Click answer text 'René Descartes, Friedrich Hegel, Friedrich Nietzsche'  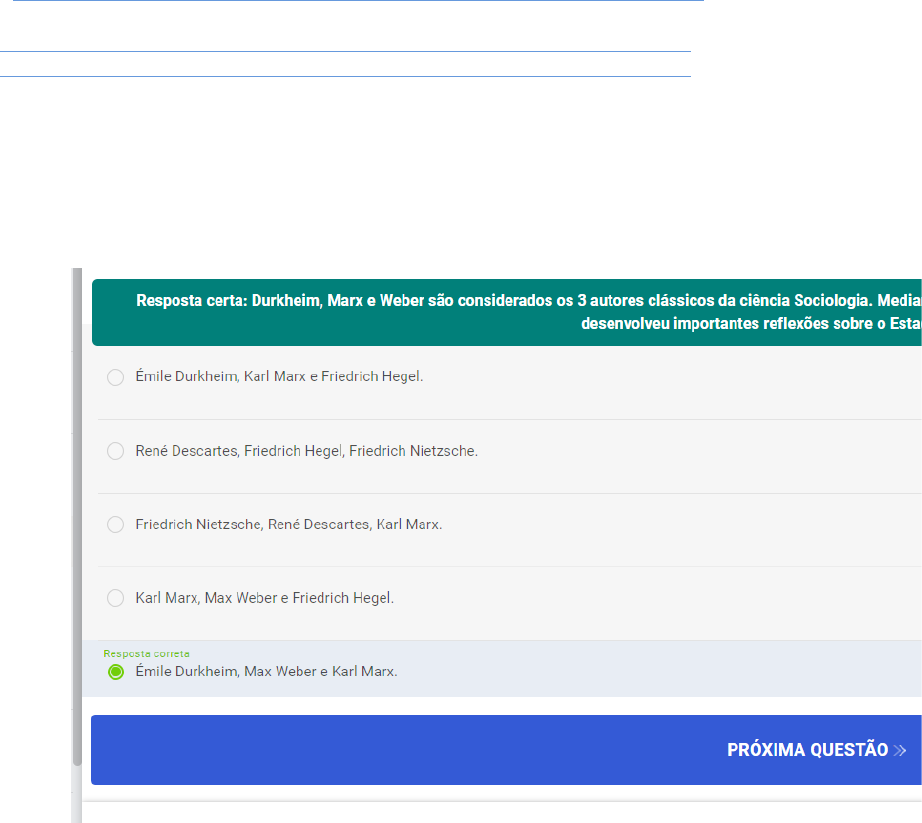[306, 451]
